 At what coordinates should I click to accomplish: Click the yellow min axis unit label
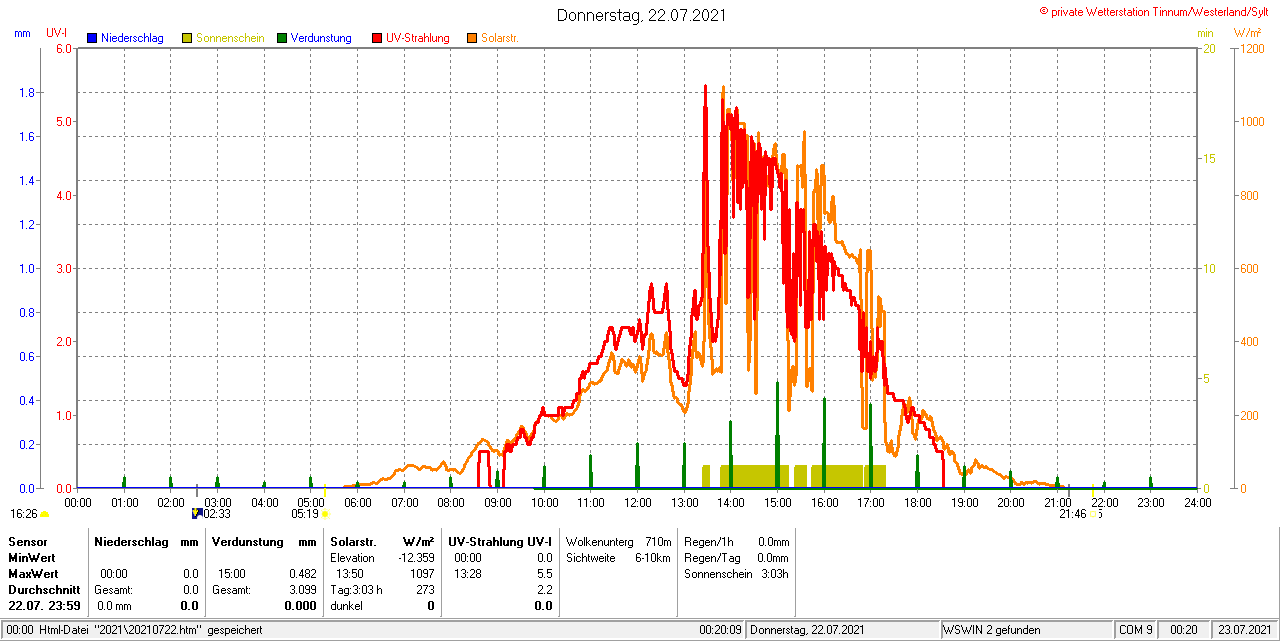pos(1205,33)
